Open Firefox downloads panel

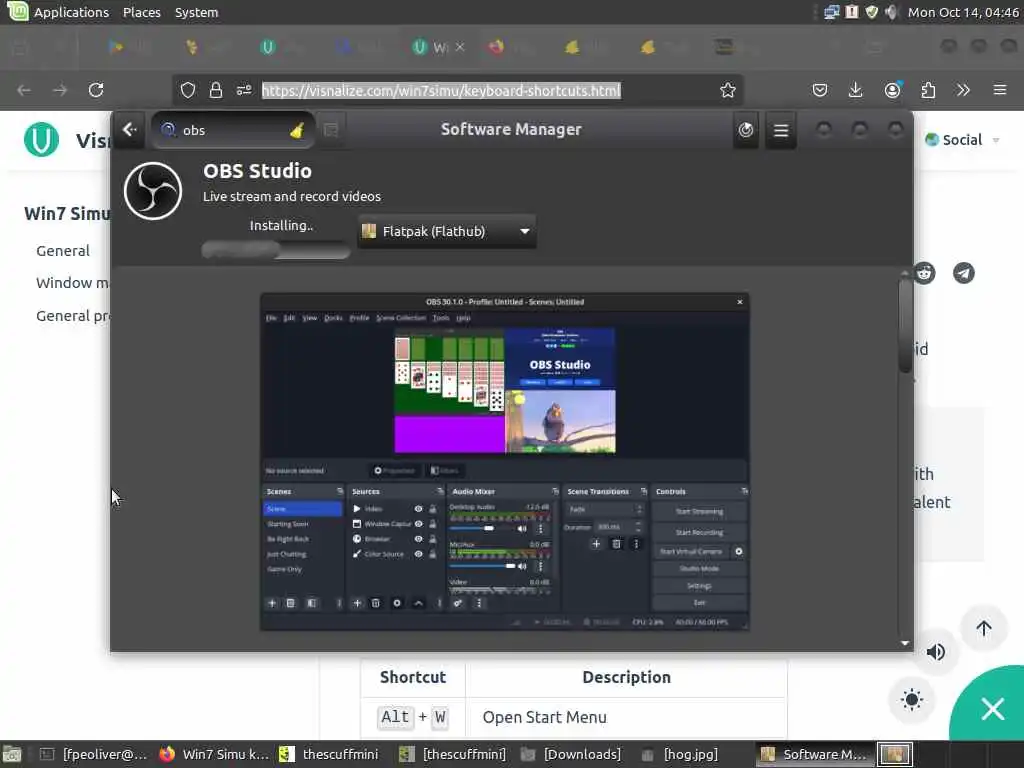856,90
